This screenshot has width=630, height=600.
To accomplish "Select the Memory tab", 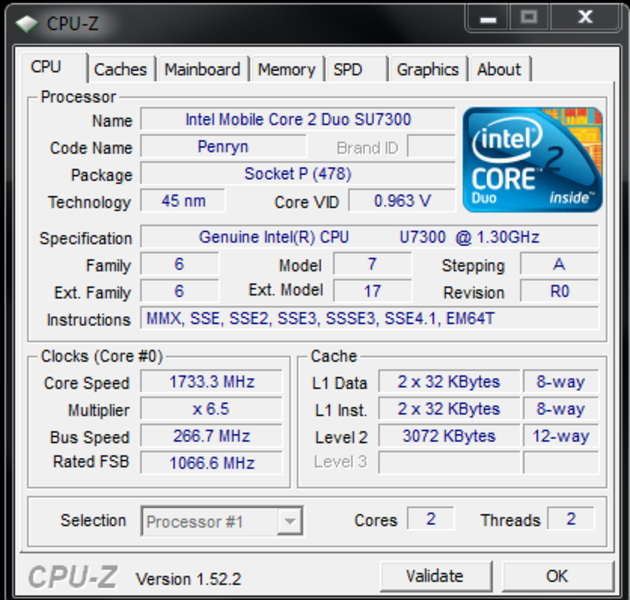I will [x=286, y=70].
